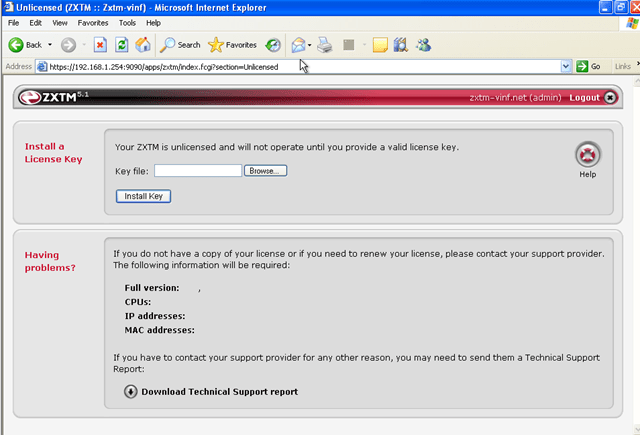Image resolution: width=640 pixels, height=435 pixels.
Task: Refresh the page with the Refresh icon
Action: [x=121, y=45]
